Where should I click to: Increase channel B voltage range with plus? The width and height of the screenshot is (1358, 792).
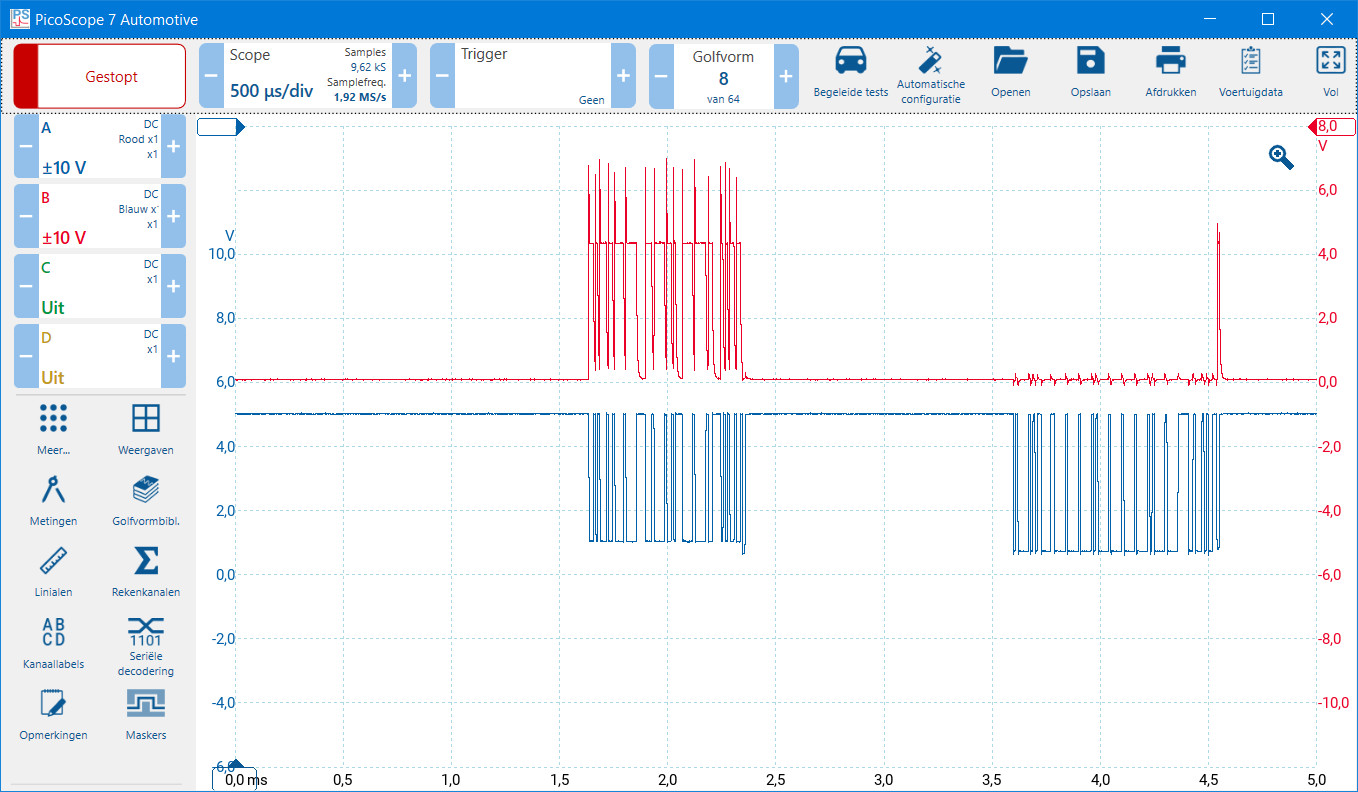click(173, 217)
